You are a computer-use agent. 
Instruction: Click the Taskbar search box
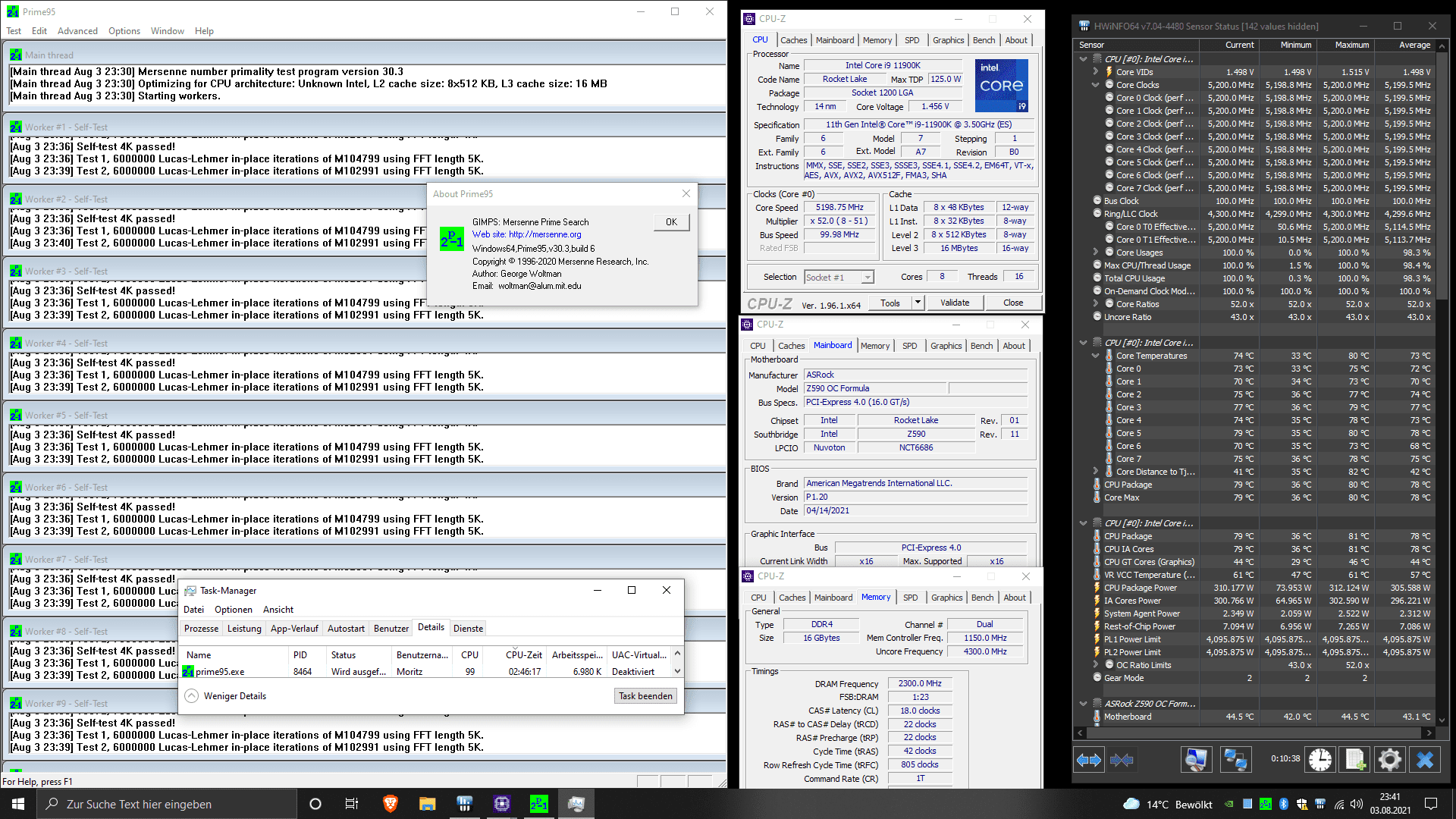166,804
